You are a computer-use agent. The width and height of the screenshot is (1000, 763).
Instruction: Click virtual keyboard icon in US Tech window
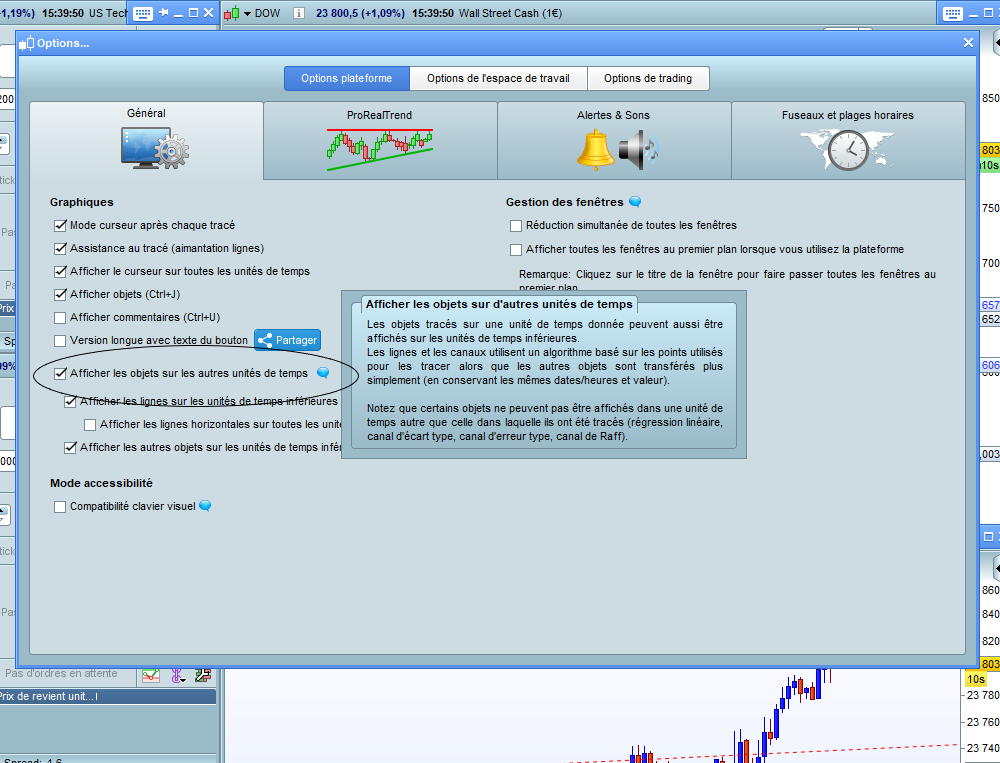coord(143,13)
